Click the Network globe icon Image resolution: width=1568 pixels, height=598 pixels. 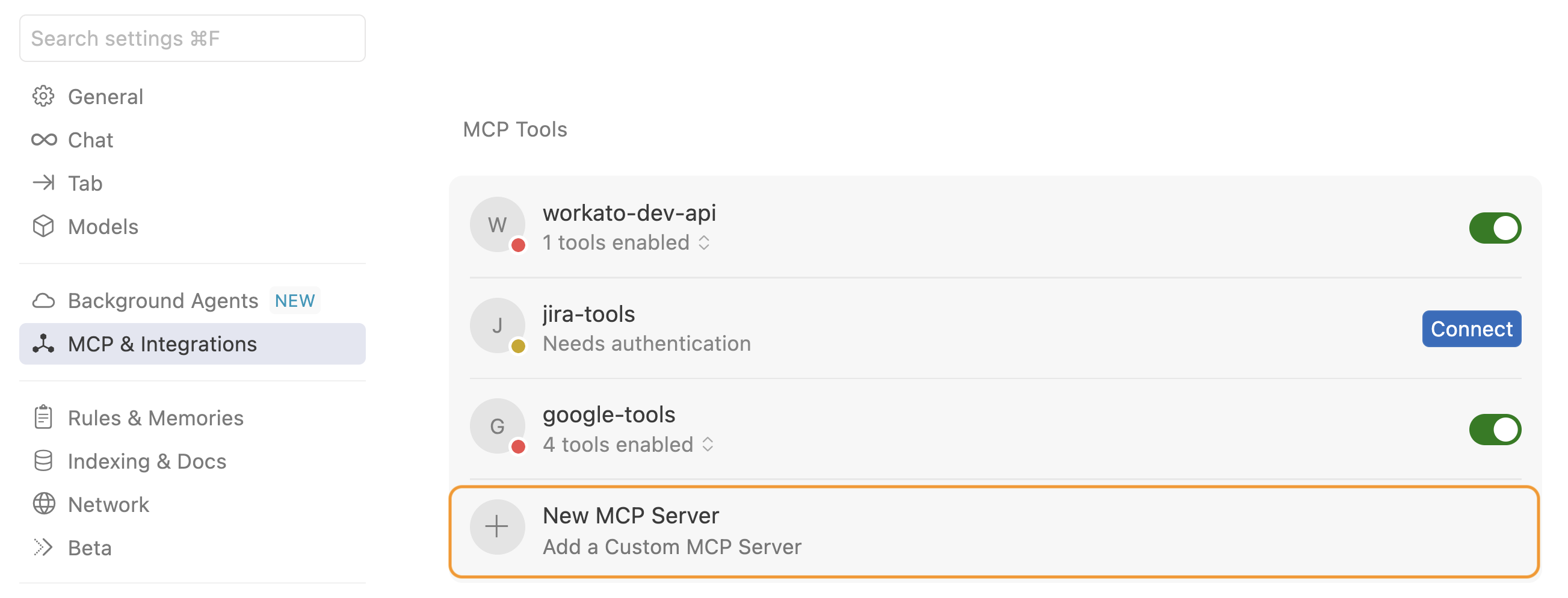pos(43,504)
